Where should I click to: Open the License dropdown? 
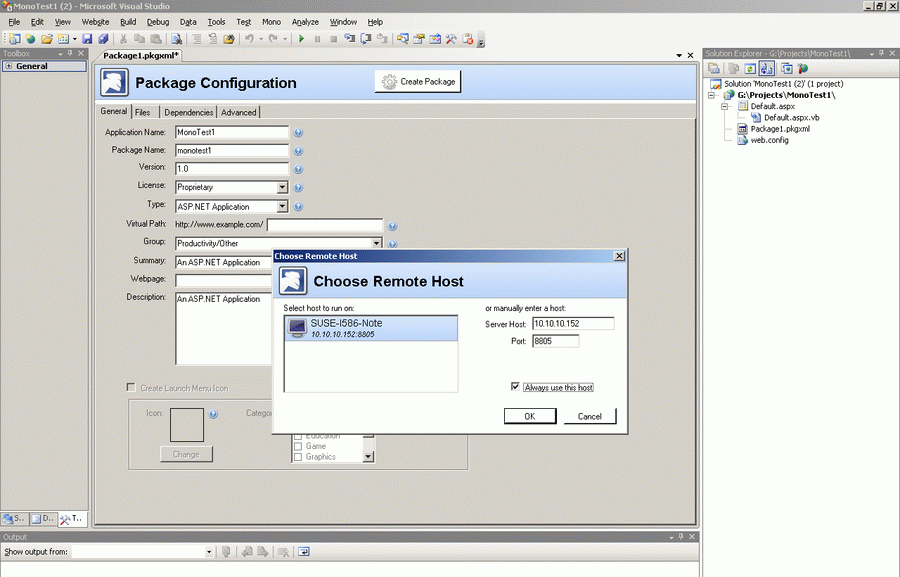282,187
